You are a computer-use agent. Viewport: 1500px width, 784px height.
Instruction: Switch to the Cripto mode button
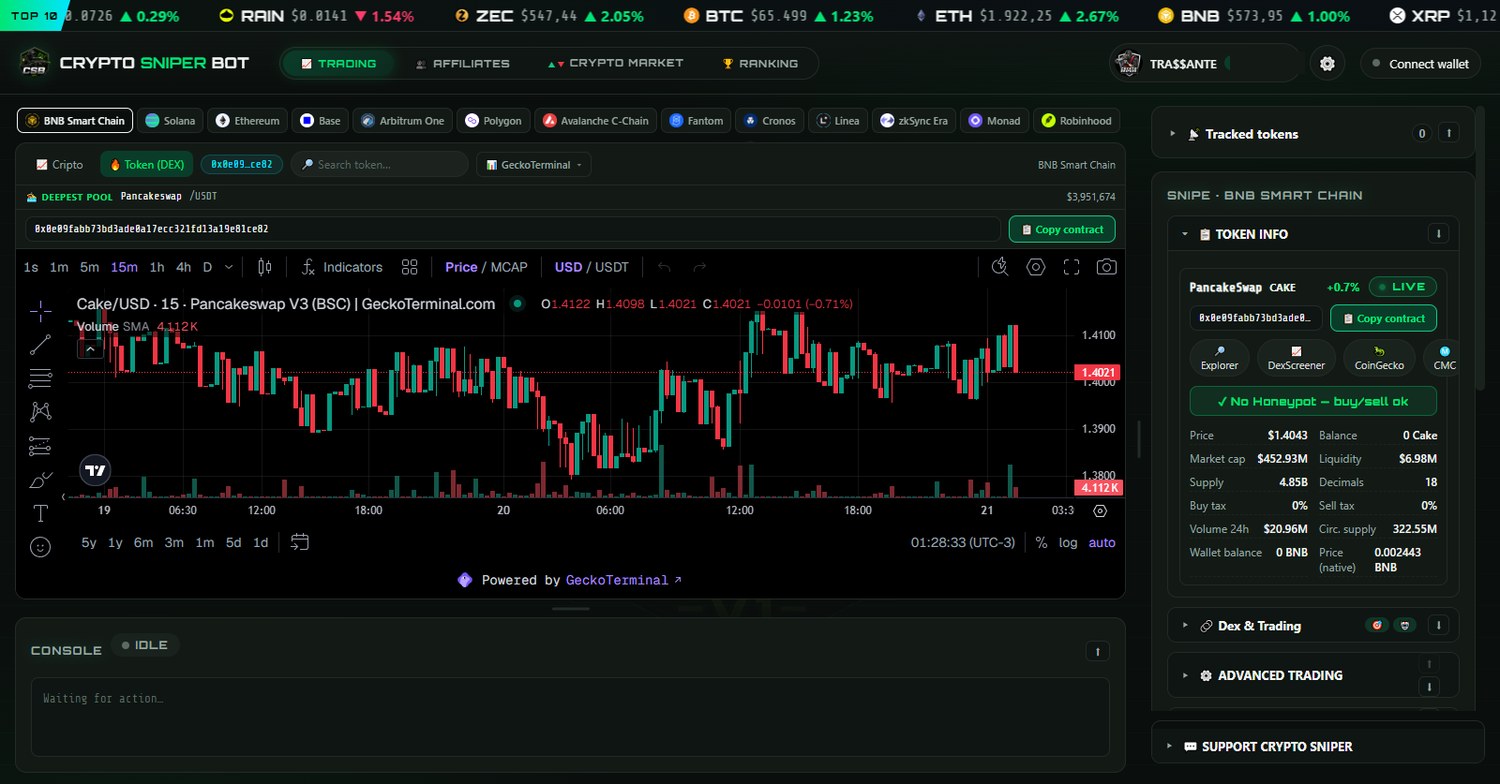60,164
